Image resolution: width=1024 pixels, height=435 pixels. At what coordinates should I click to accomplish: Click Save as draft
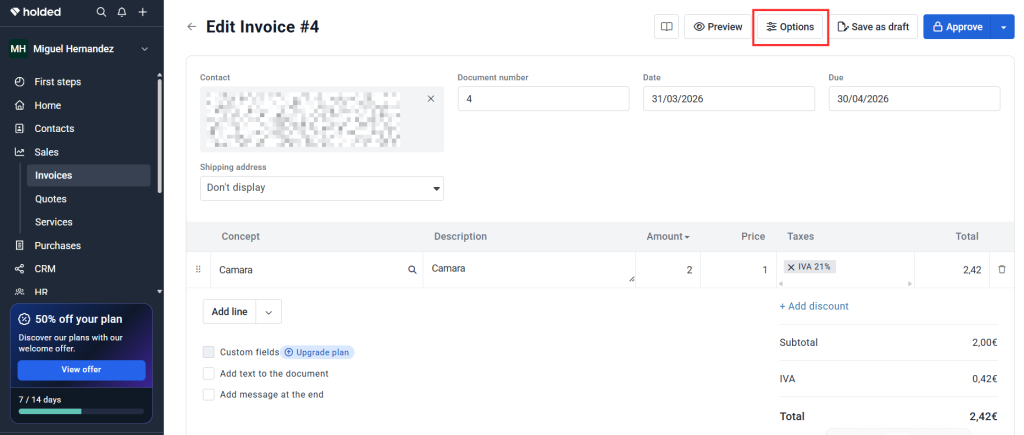[x=873, y=27]
